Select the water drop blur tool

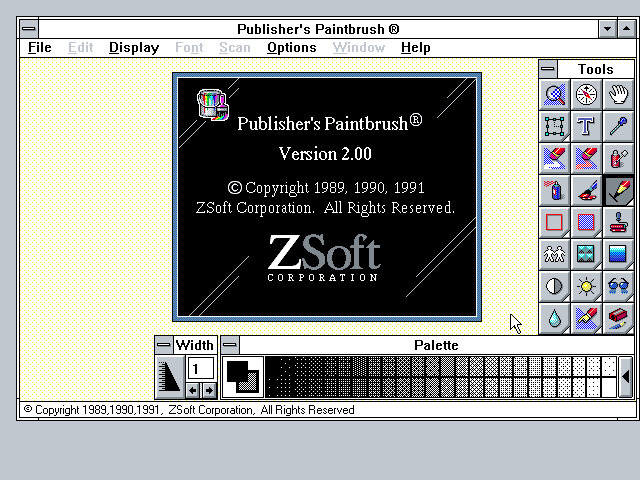(554, 318)
